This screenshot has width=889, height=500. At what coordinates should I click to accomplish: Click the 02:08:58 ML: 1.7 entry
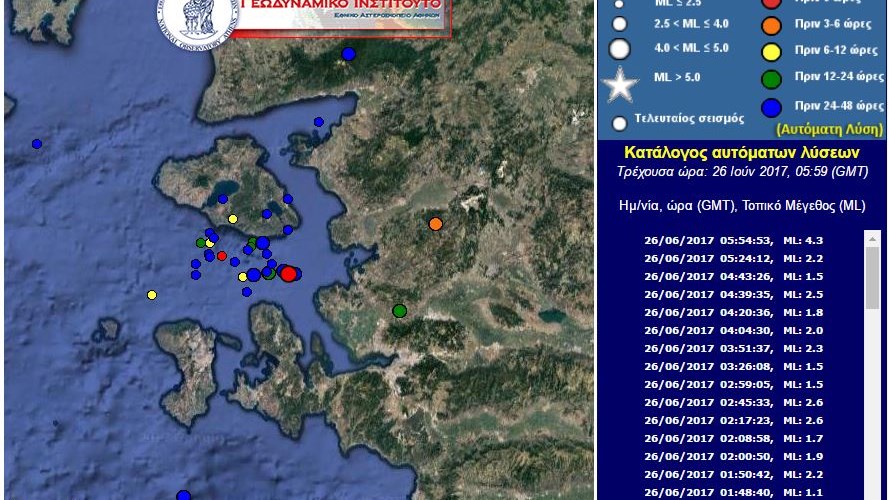click(733, 439)
